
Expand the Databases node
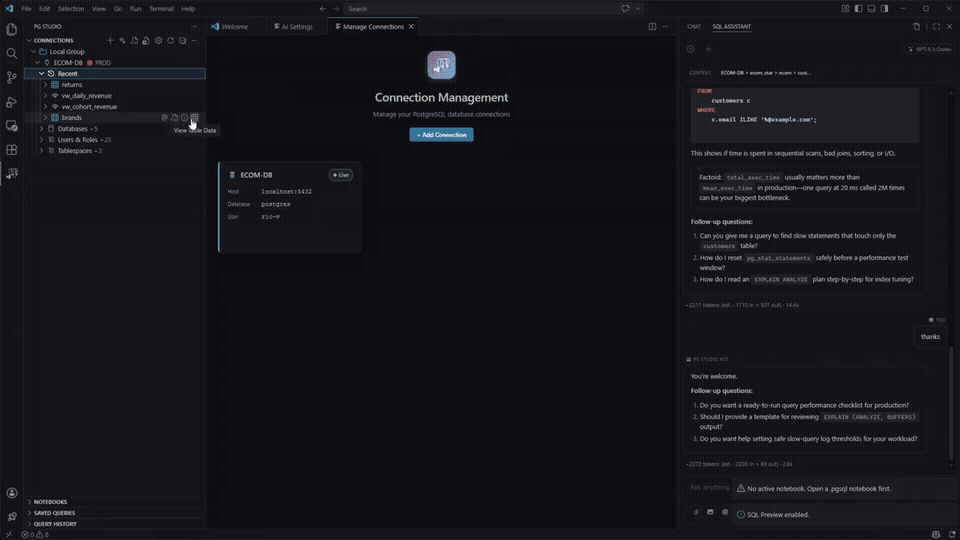41,129
